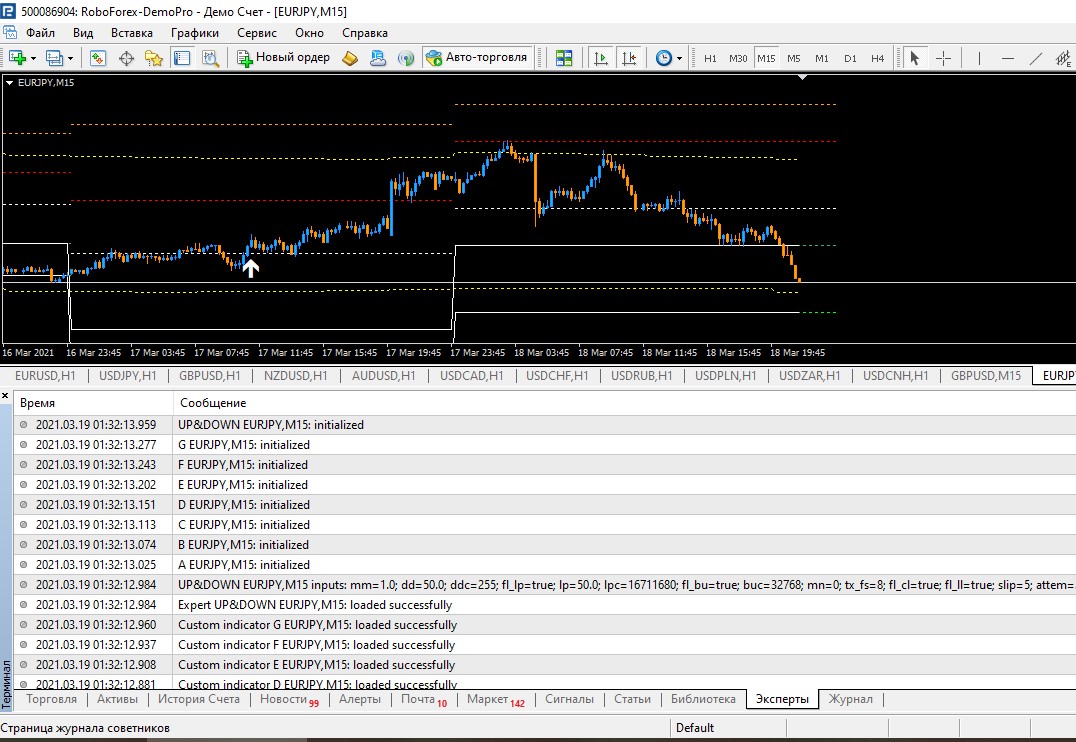Select the trendline drawing tool
Viewport: 1076px width, 742px height.
pos(1036,58)
